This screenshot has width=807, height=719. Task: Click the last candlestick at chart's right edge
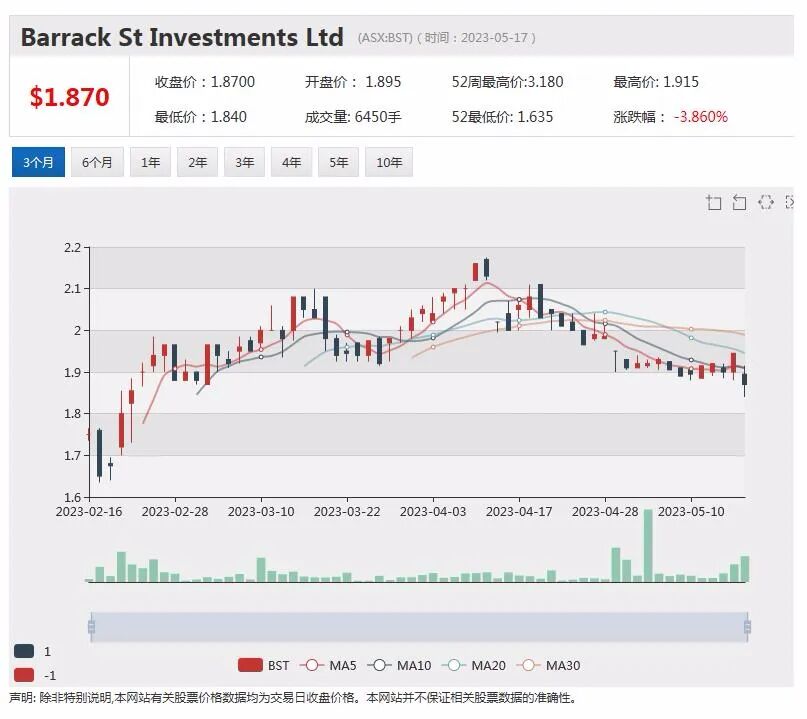(x=744, y=379)
